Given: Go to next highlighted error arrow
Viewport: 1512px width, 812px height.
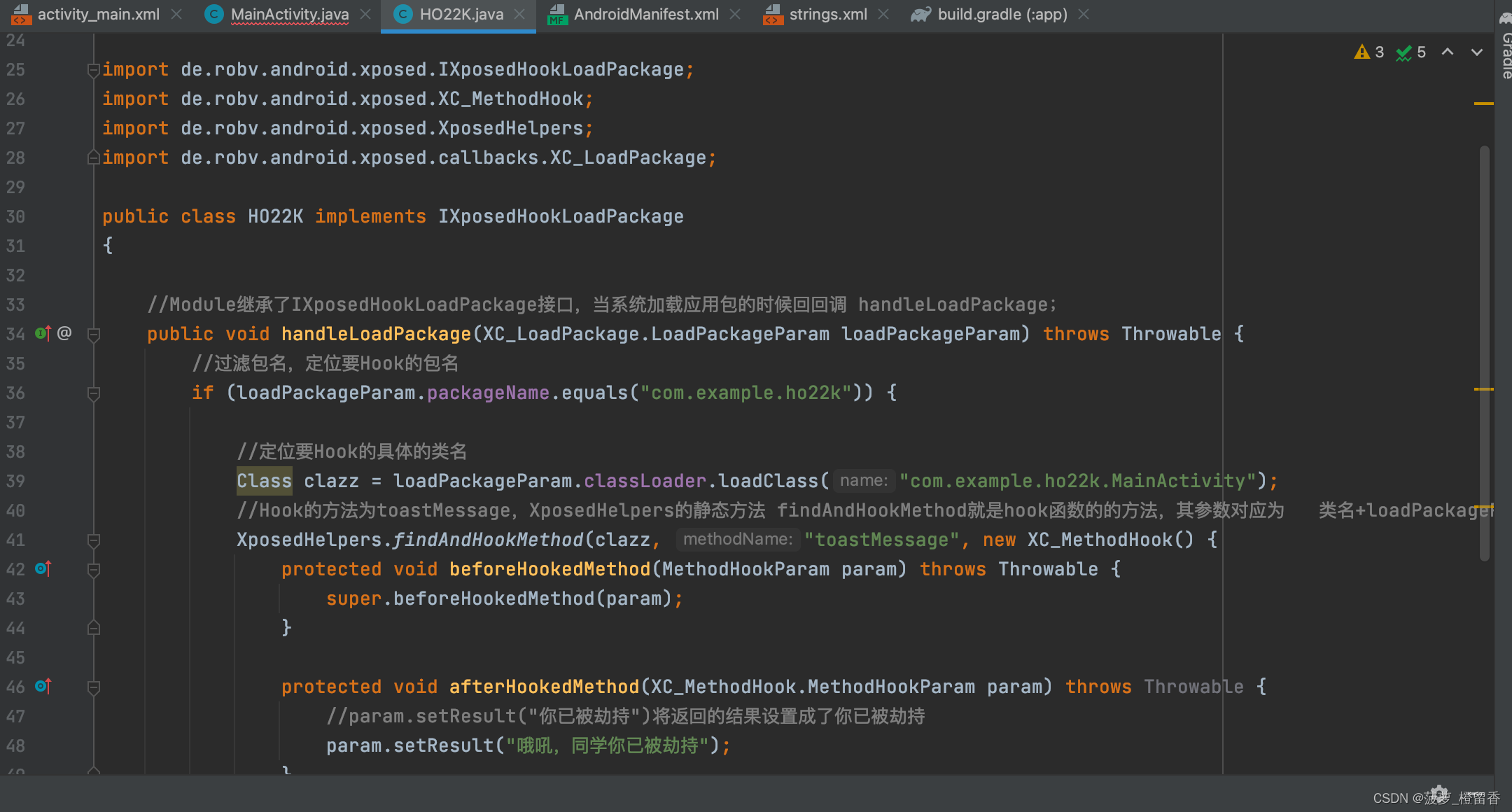Looking at the screenshot, I should tap(1477, 52).
